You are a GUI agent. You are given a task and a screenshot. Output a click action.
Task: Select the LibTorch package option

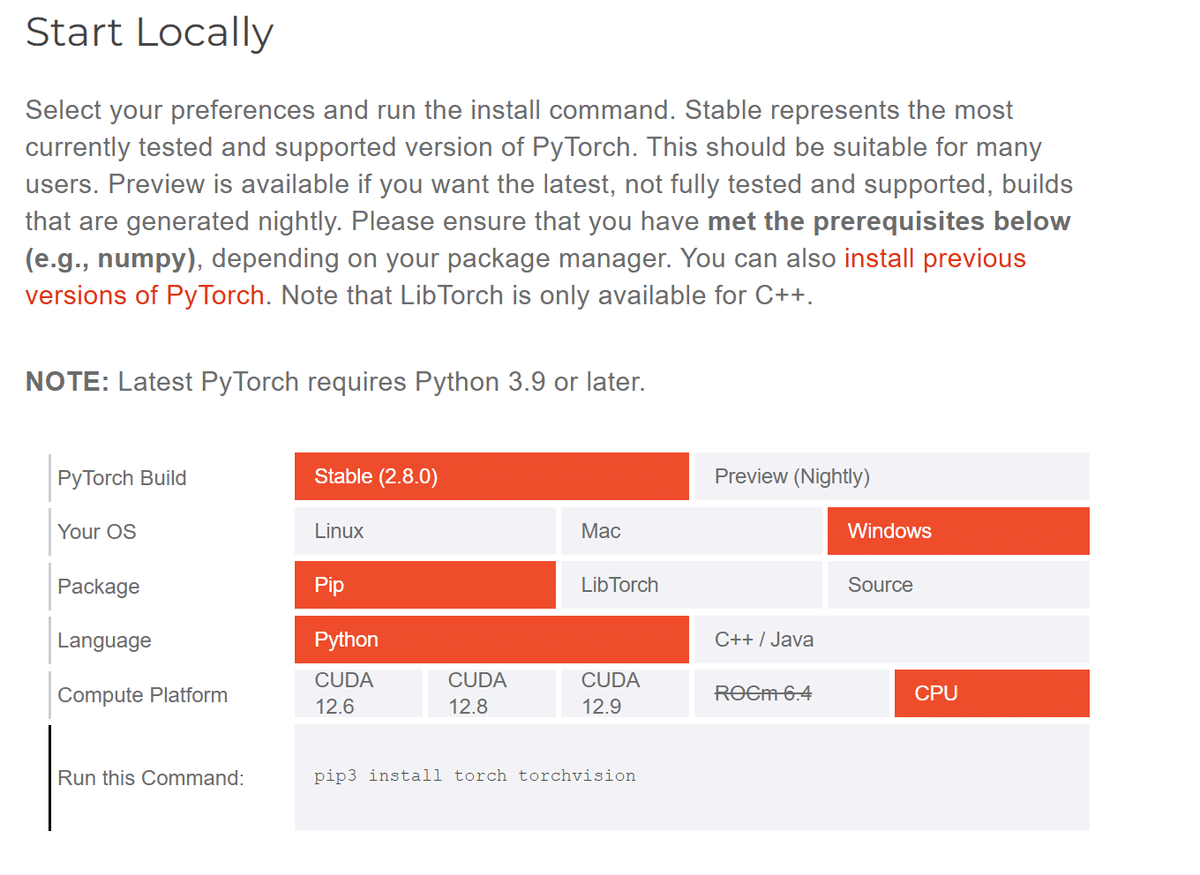[691, 585]
